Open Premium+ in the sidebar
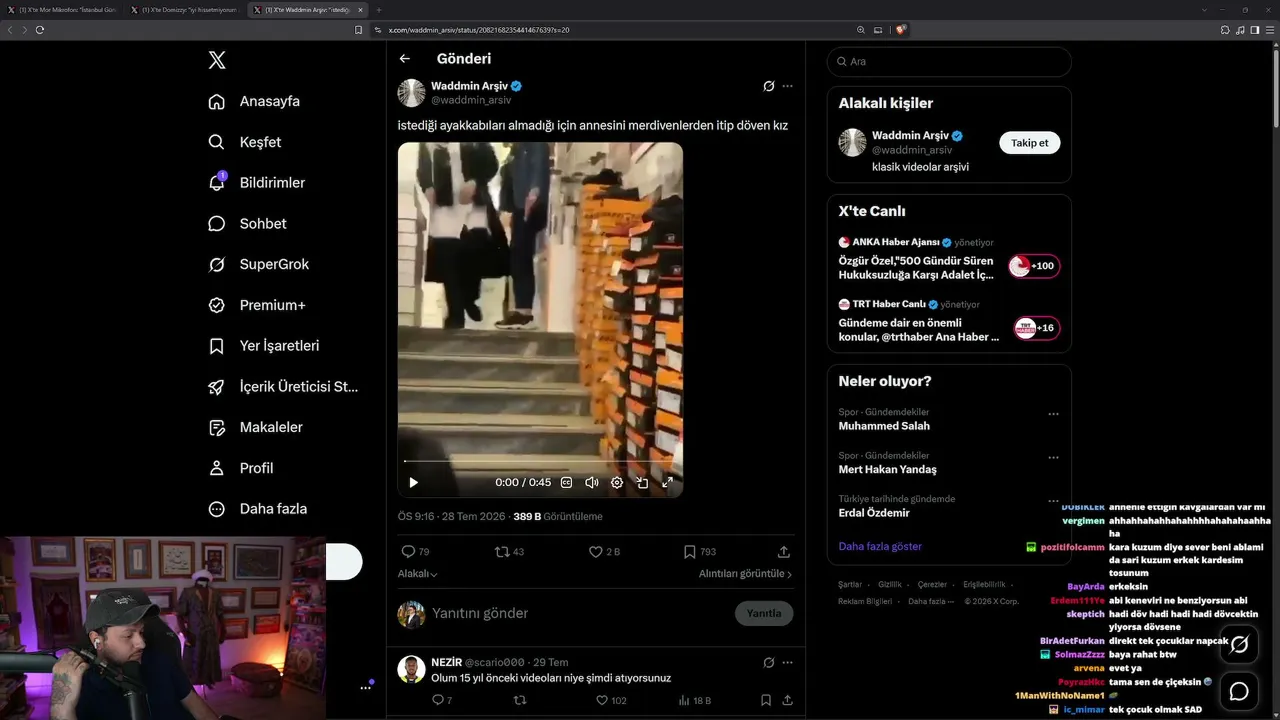Viewport: 1280px width, 720px height. click(x=256, y=305)
